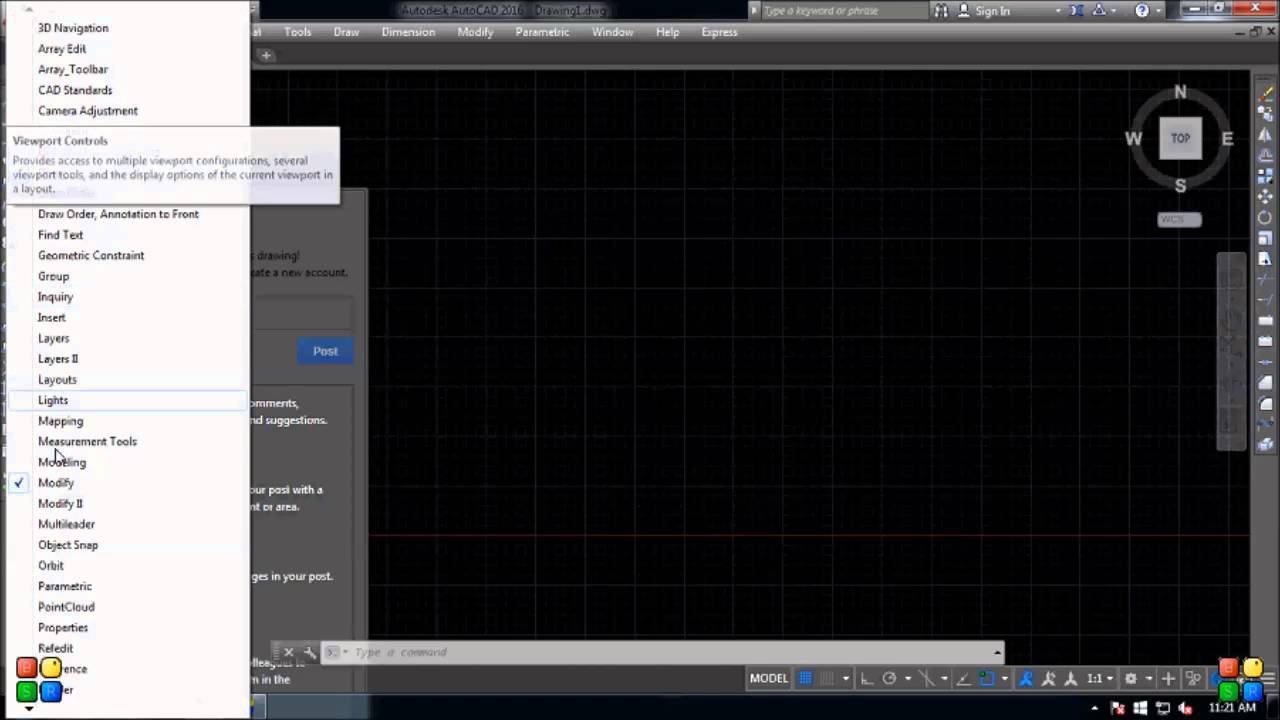1280x720 pixels.
Task: Select the Rotate tool
Action: pos(1265,217)
